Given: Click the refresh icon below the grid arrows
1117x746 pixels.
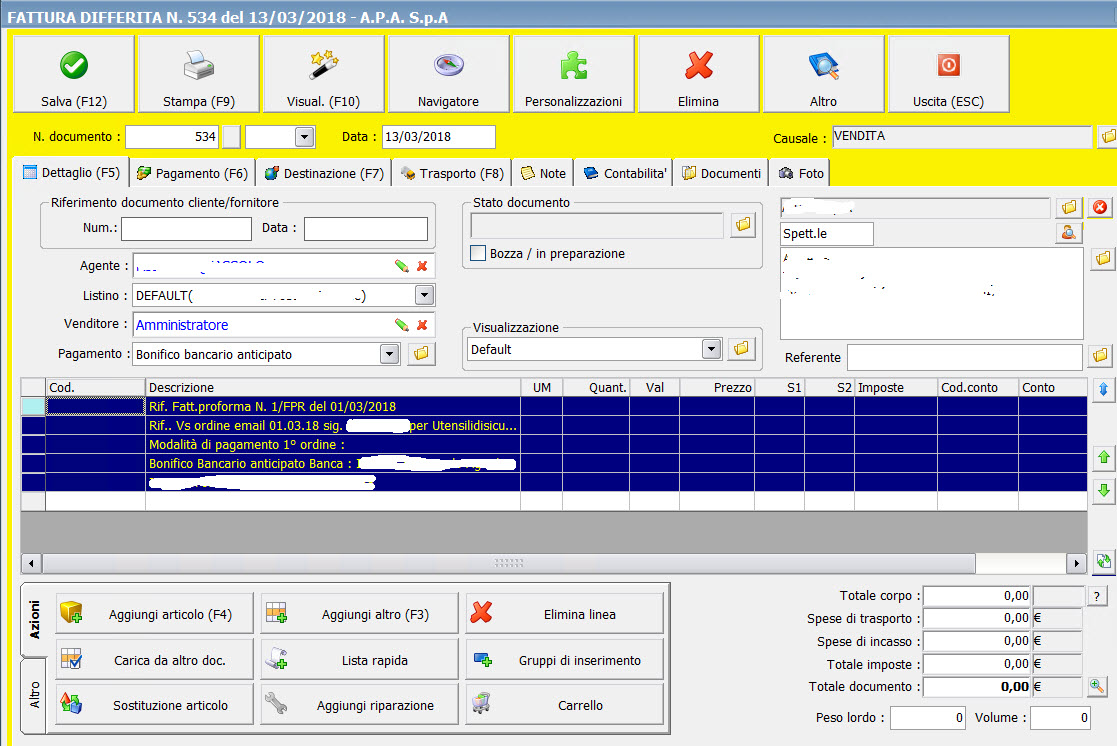Looking at the screenshot, I should [1103, 561].
